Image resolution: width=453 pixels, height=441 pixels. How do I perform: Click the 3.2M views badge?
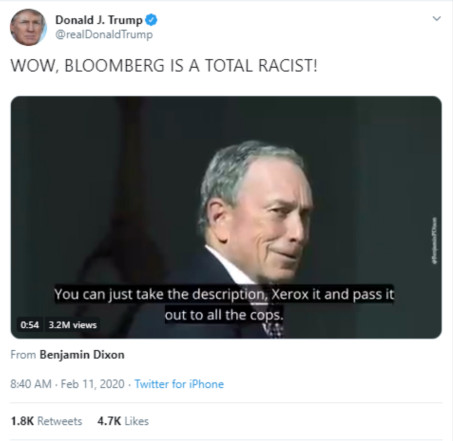coord(73,325)
